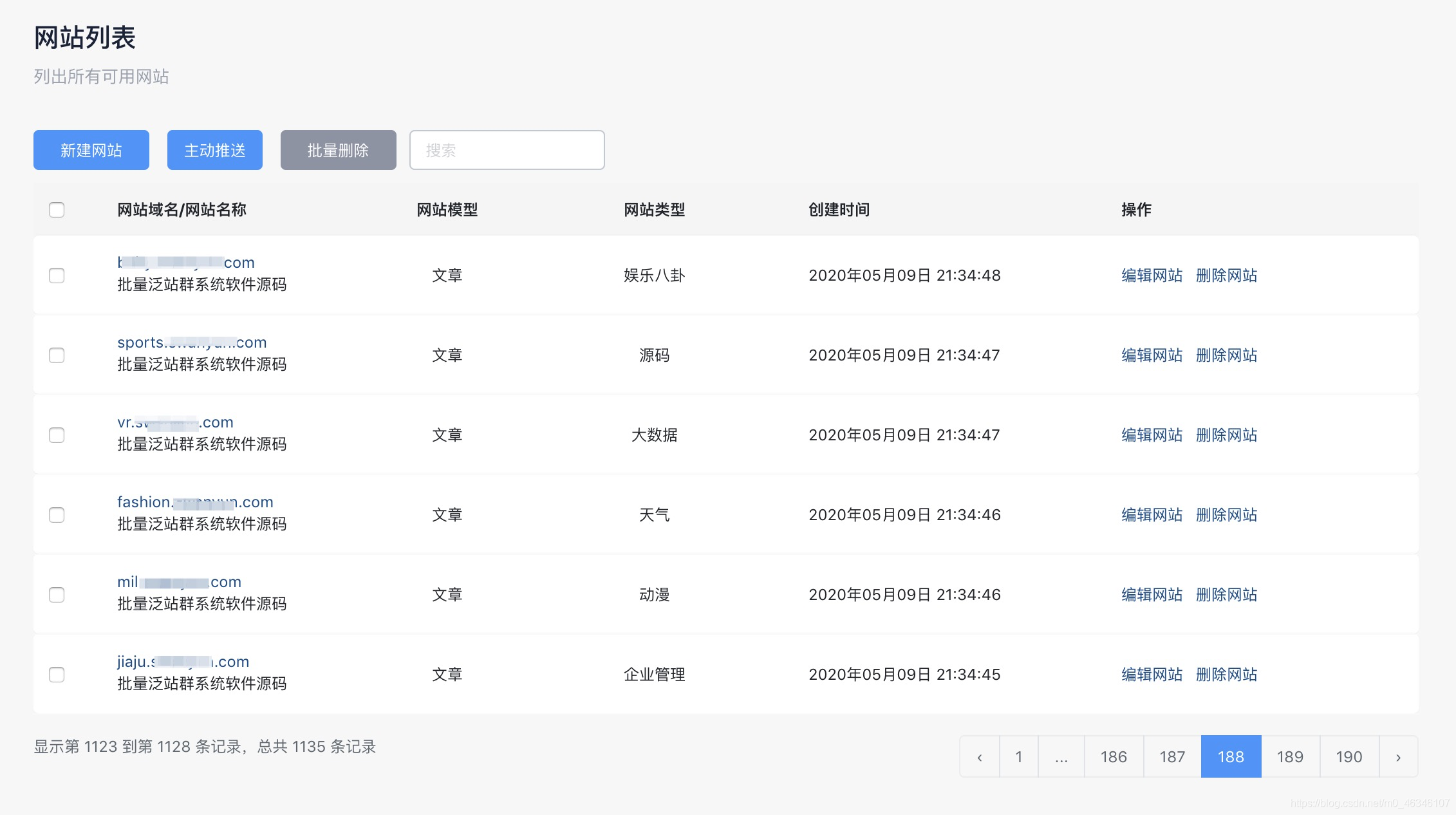
Task: Click the 文章 model cell in jiaju row
Action: [x=447, y=675]
